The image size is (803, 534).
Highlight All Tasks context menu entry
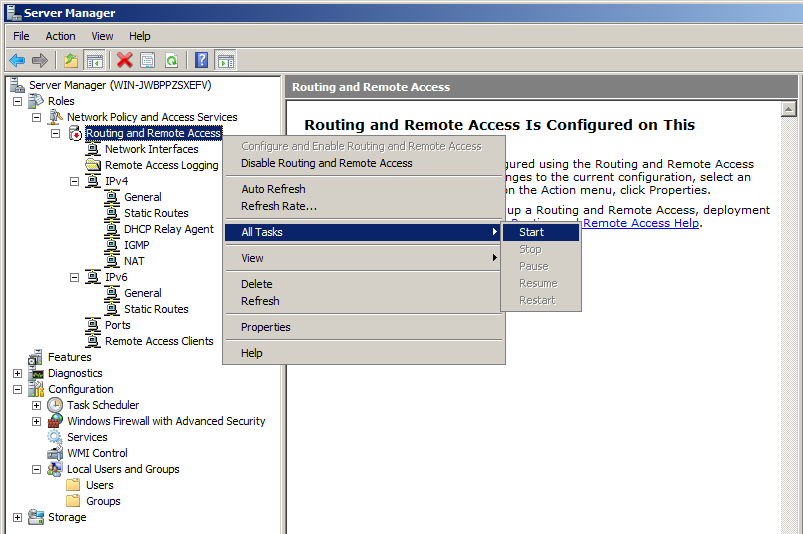pos(365,232)
